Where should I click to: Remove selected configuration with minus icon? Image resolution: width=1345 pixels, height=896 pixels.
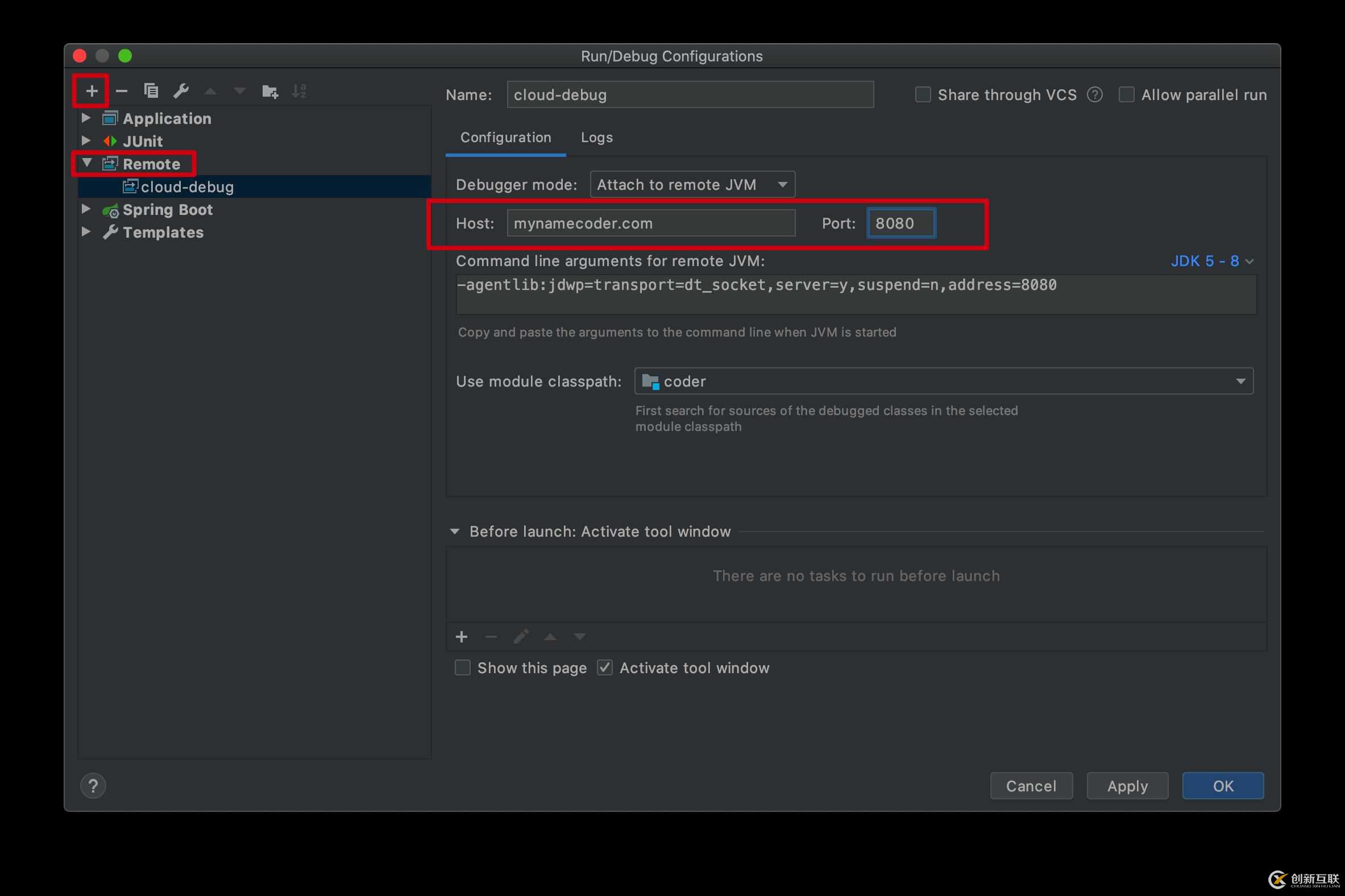[x=121, y=91]
